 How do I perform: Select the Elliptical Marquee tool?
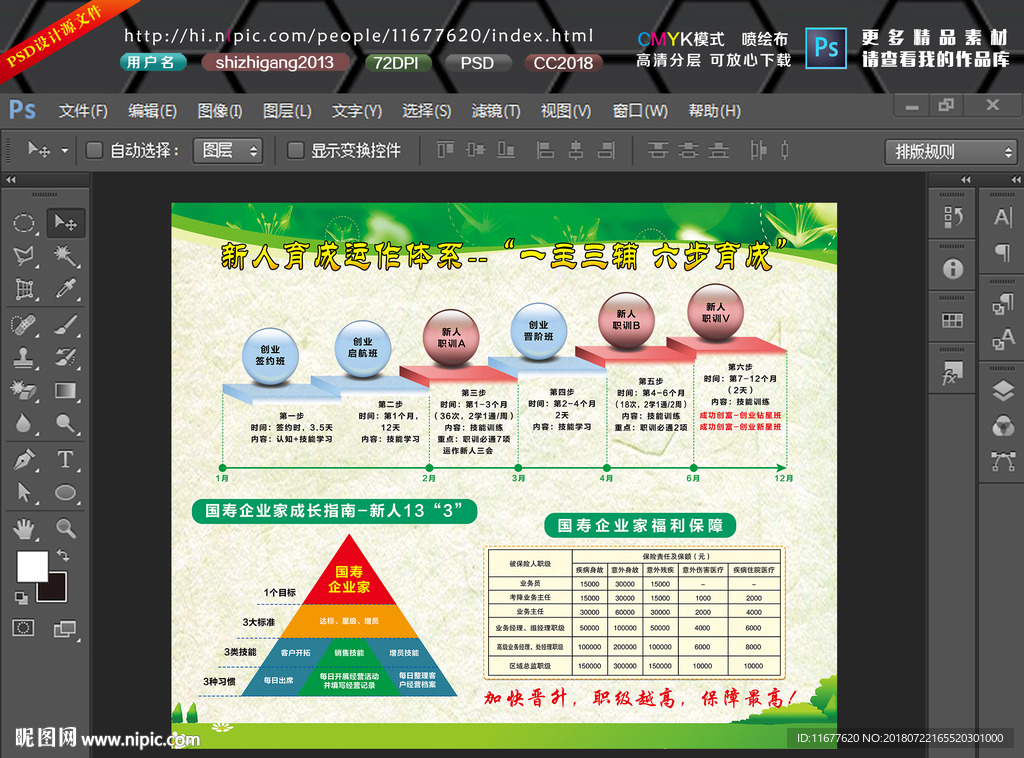[x=24, y=223]
